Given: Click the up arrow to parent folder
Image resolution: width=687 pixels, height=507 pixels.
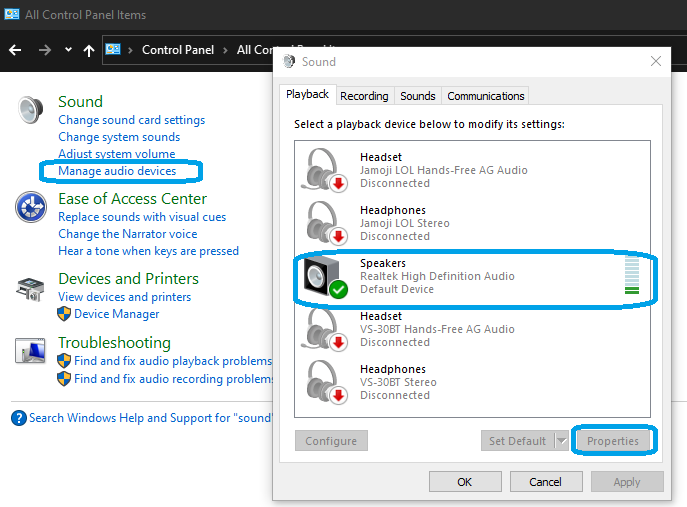Looking at the screenshot, I should click(89, 50).
